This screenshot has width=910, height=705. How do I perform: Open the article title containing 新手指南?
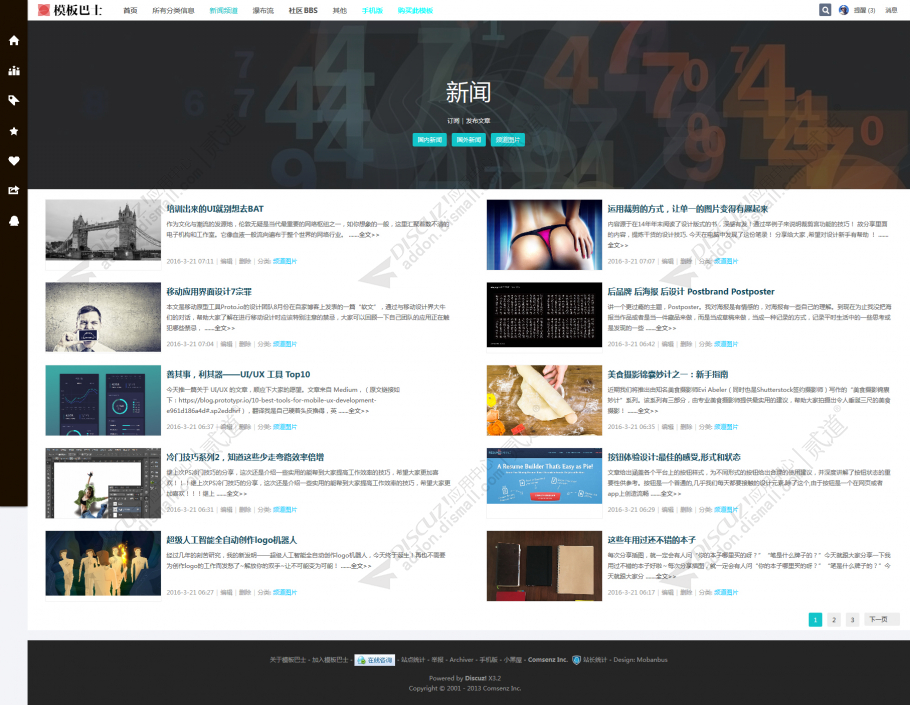click(x=667, y=374)
